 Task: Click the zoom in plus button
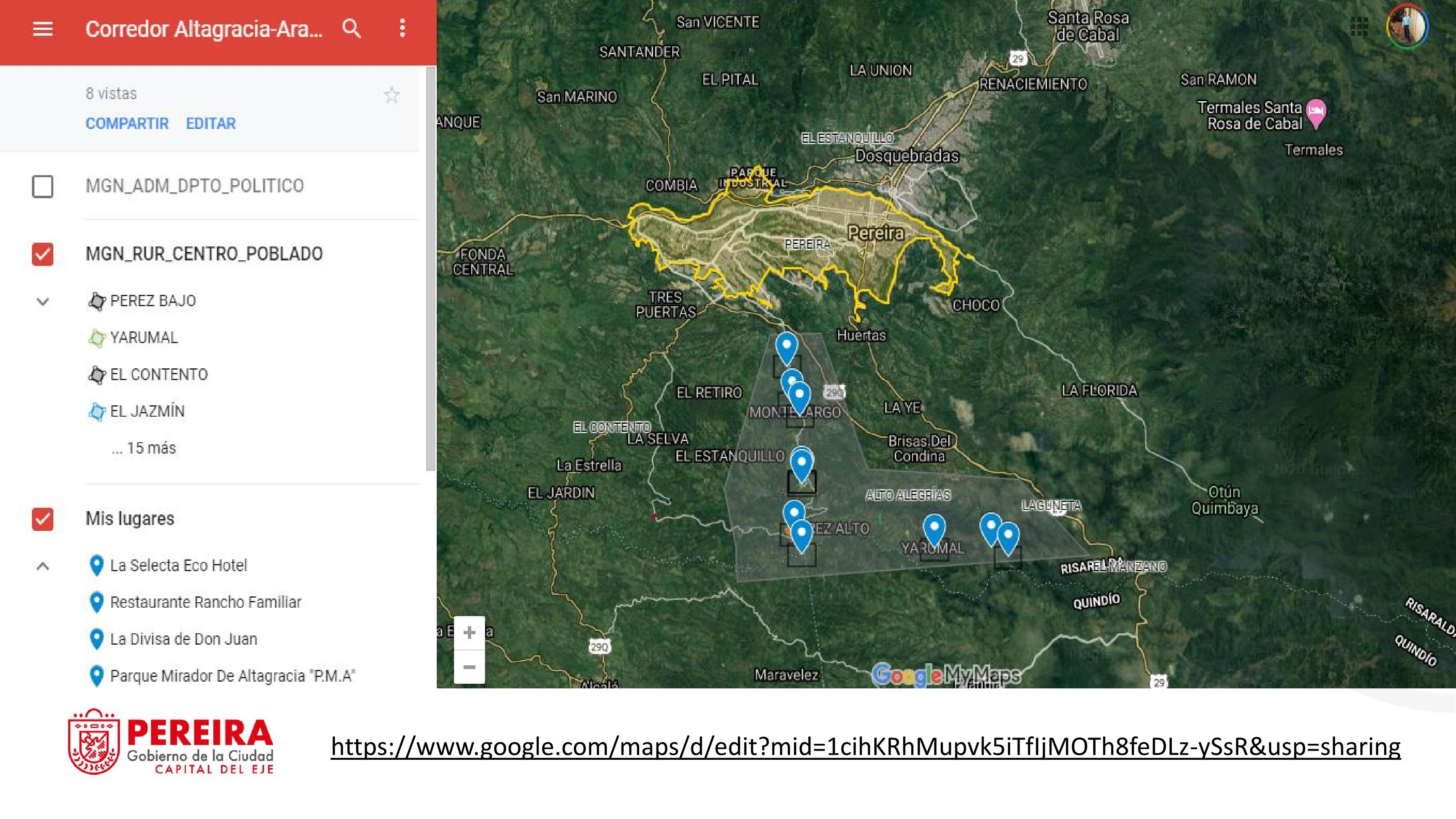click(469, 633)
